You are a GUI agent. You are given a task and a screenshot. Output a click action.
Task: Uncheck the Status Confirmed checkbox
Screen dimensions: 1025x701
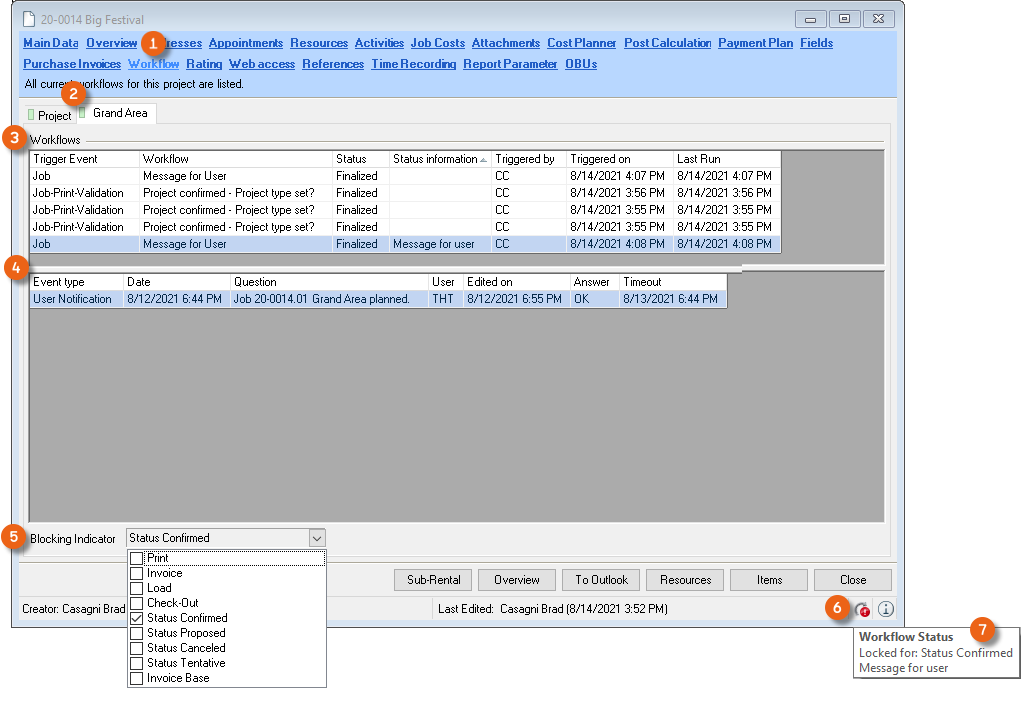pyautogui.click(x=137, y=618)
